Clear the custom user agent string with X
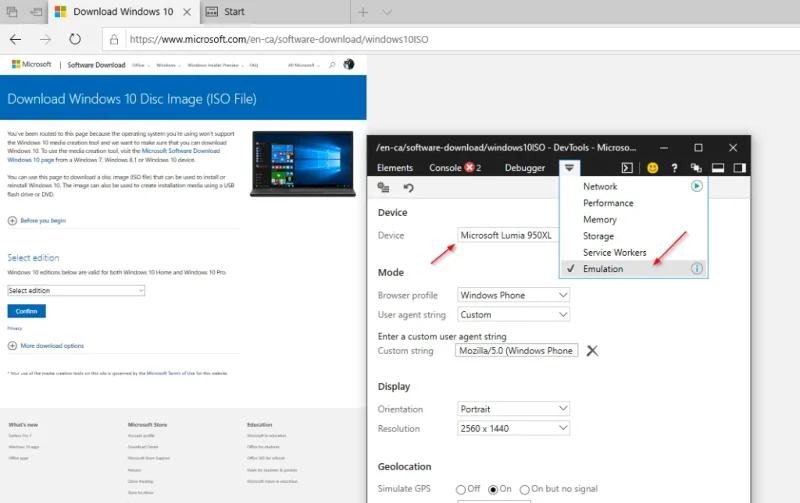Viewport: 800px width, 503px height. point(592,350)
